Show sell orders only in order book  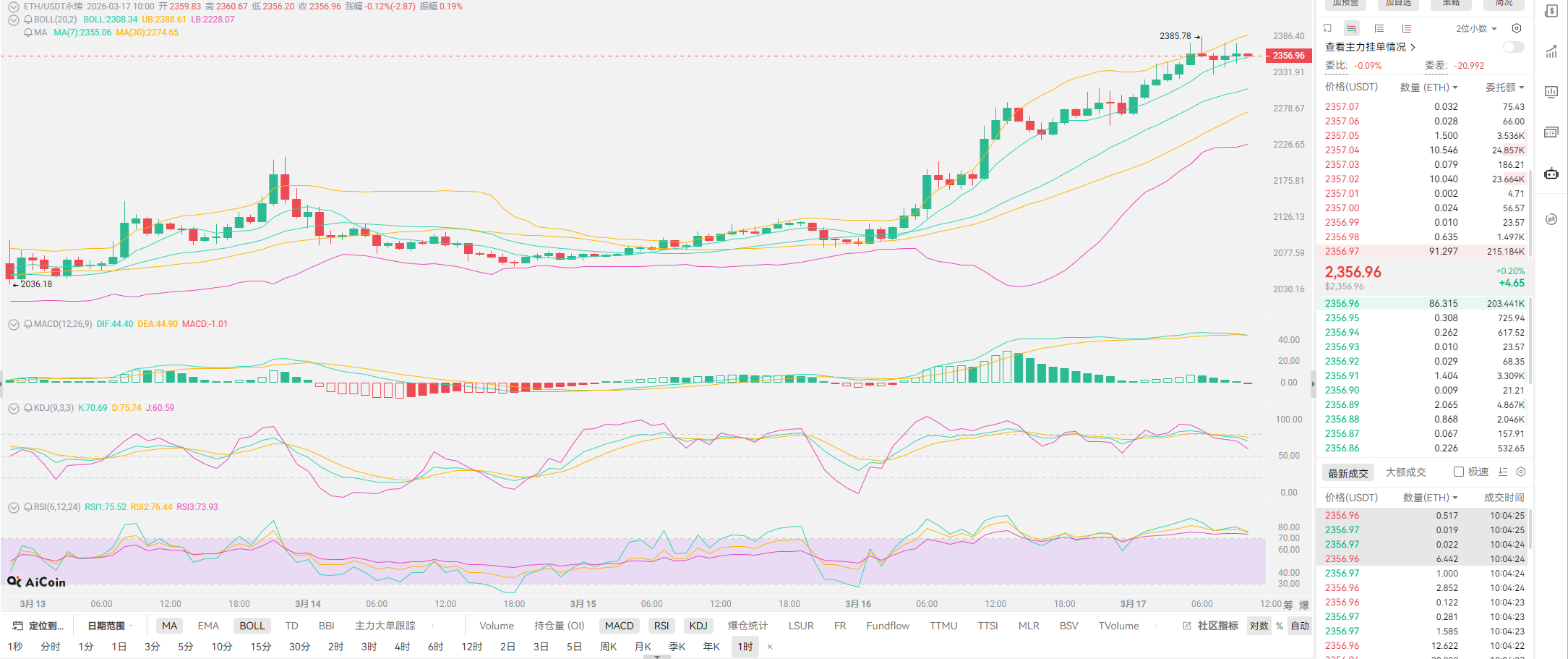(1406, 29)
